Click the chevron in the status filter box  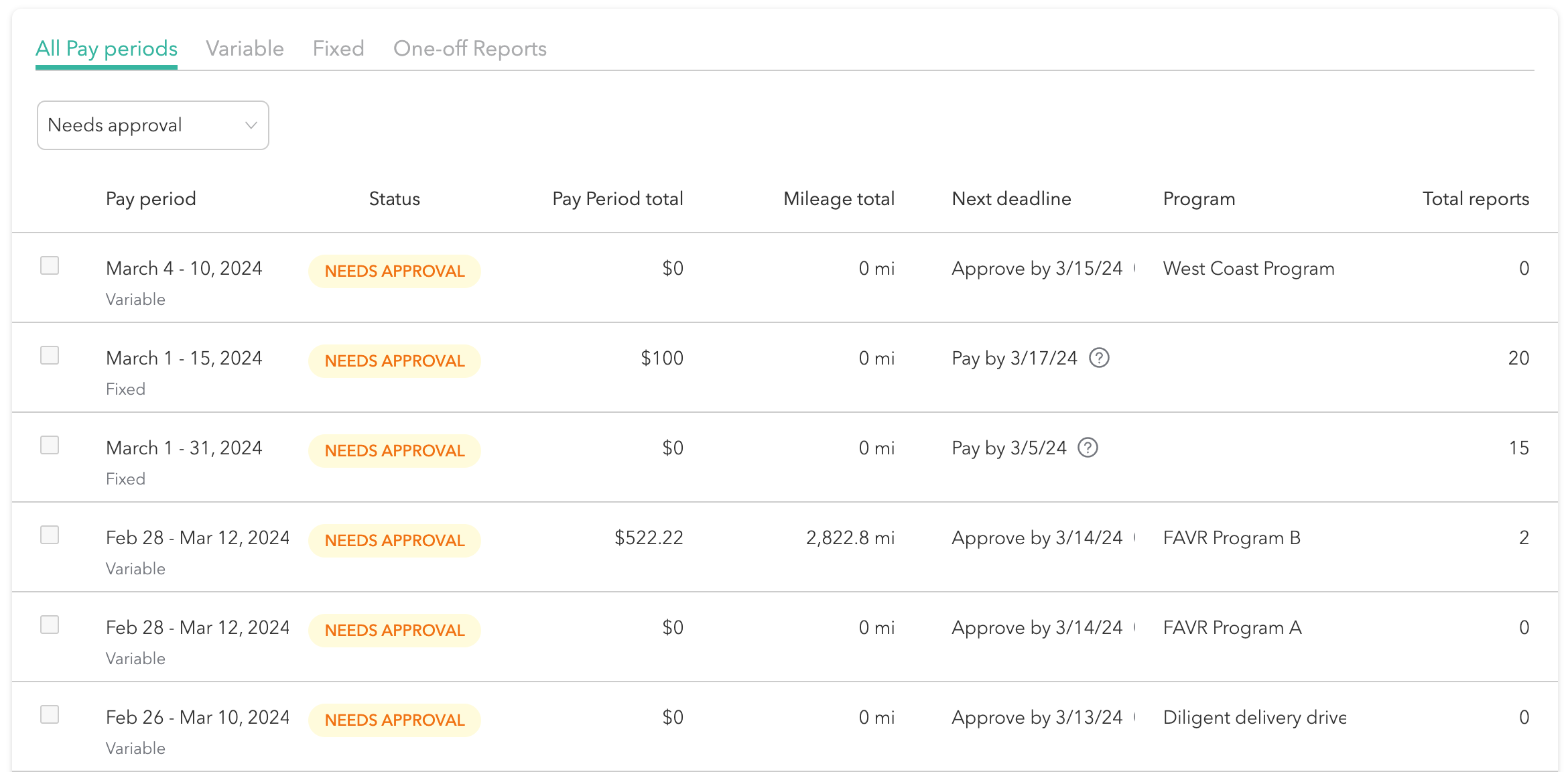pos(251,125)
